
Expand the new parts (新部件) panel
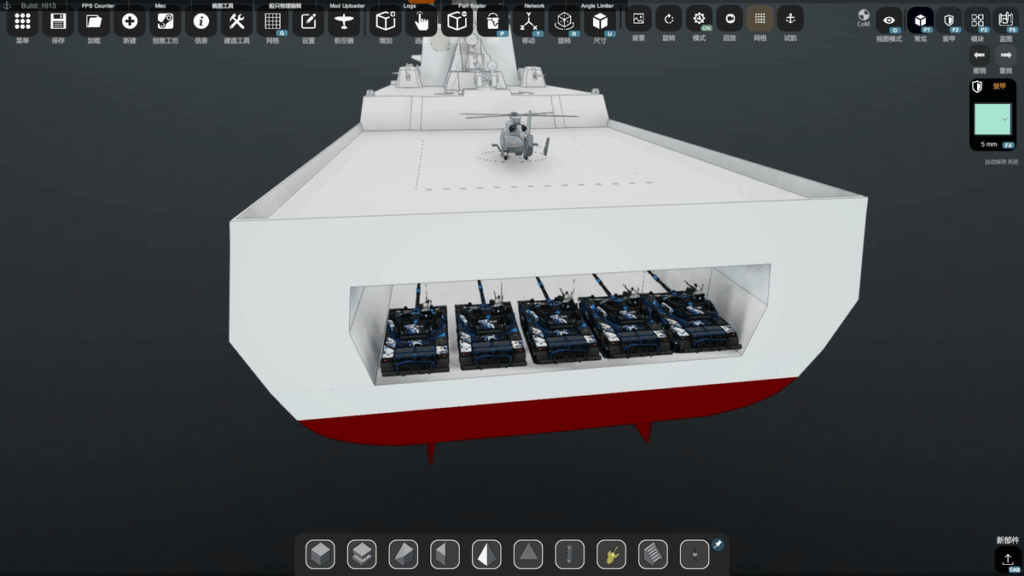[1007, 558]
